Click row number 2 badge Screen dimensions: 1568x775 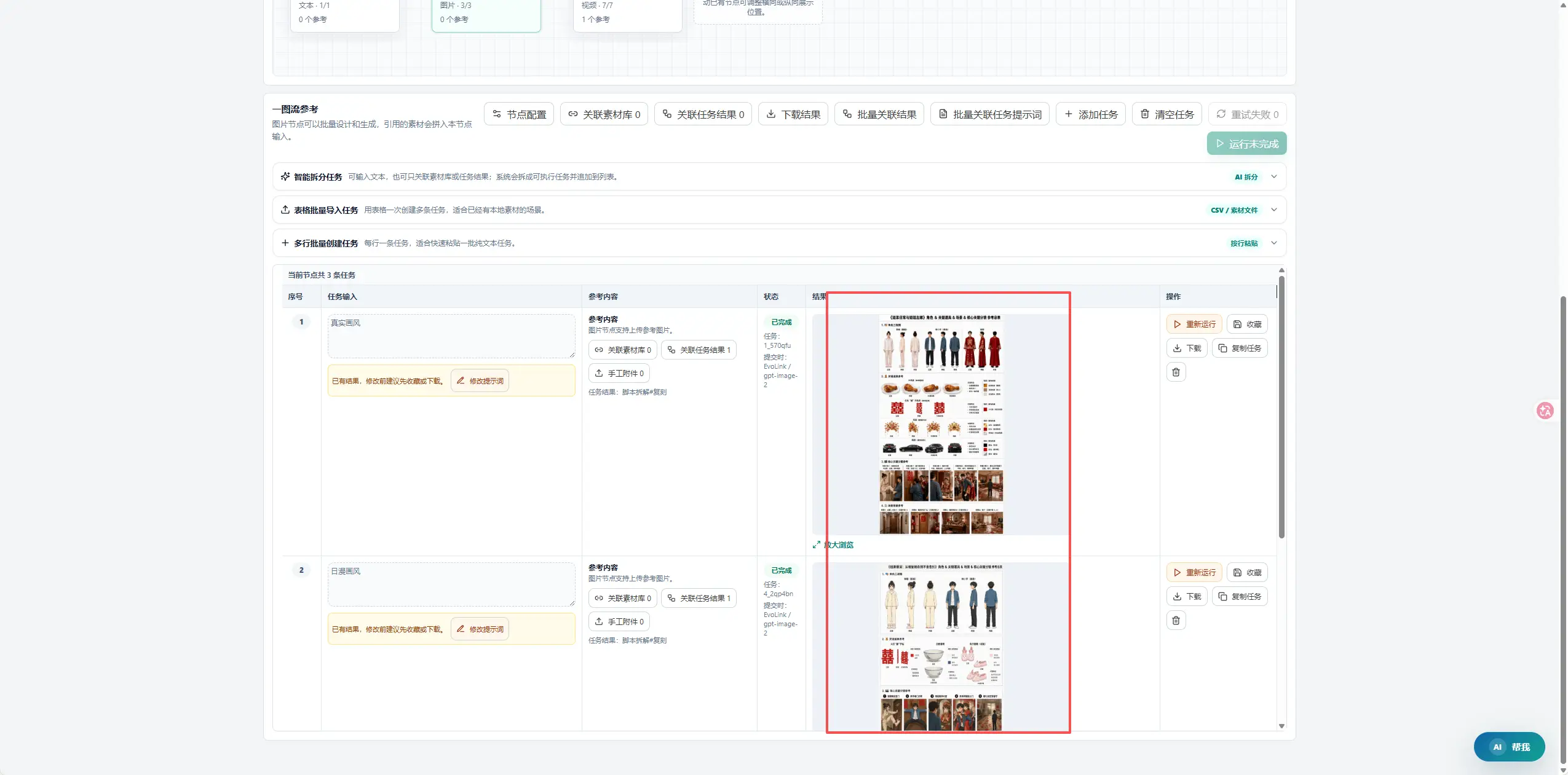click(x=301, y=570)
